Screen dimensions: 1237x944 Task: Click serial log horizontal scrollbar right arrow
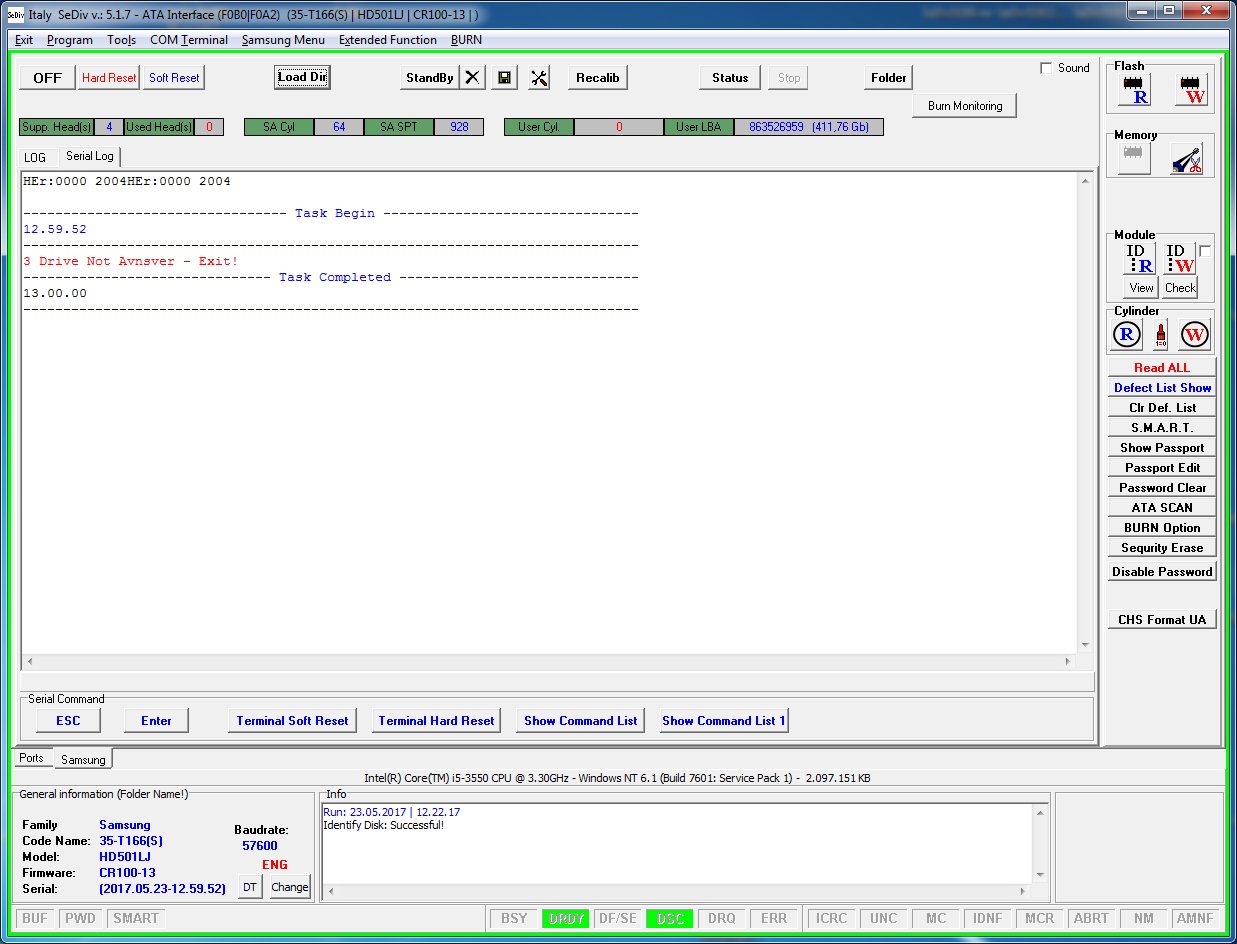(x=1068, y=662)
